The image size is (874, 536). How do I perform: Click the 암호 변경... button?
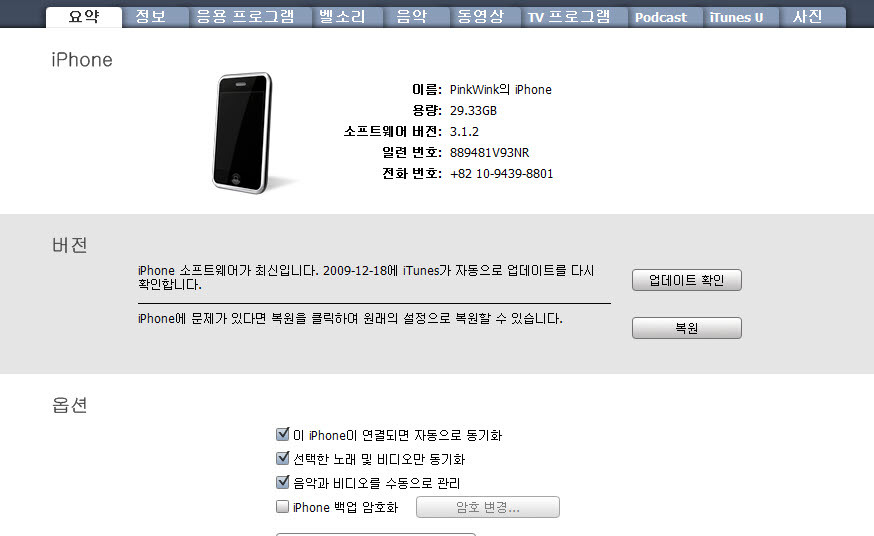[488, 507]
